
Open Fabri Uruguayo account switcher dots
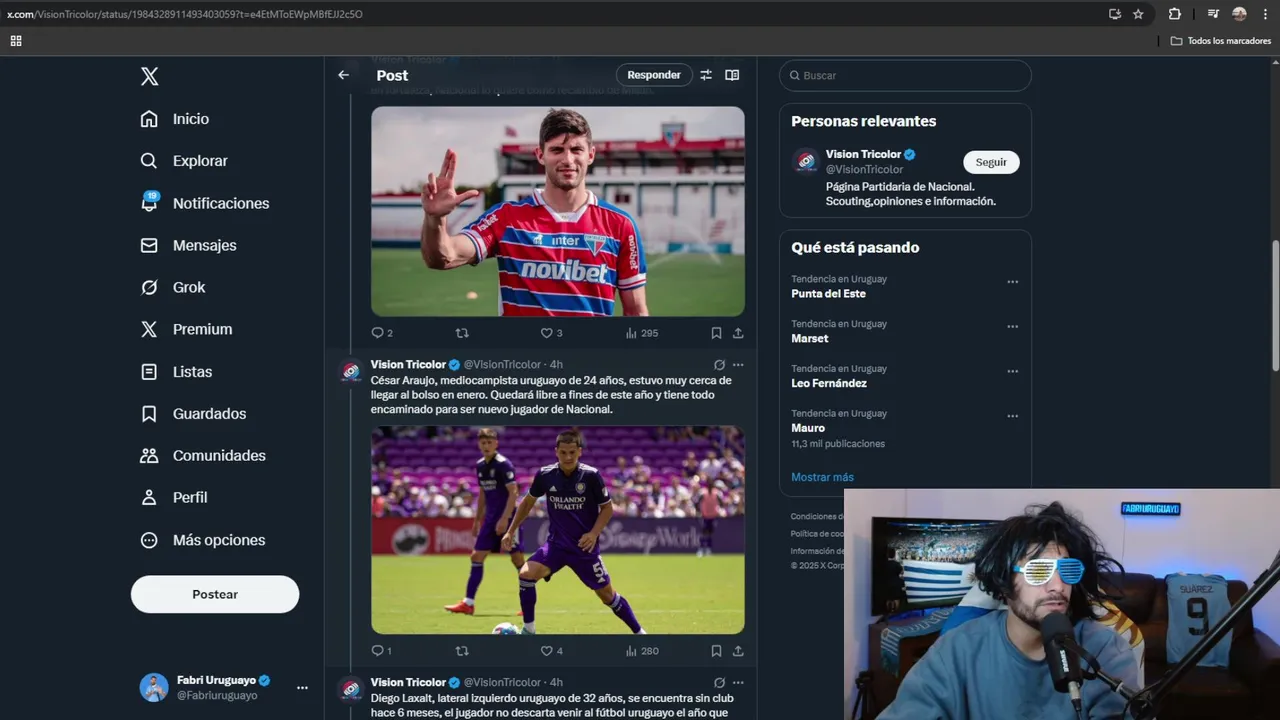[x=302, y=687]
